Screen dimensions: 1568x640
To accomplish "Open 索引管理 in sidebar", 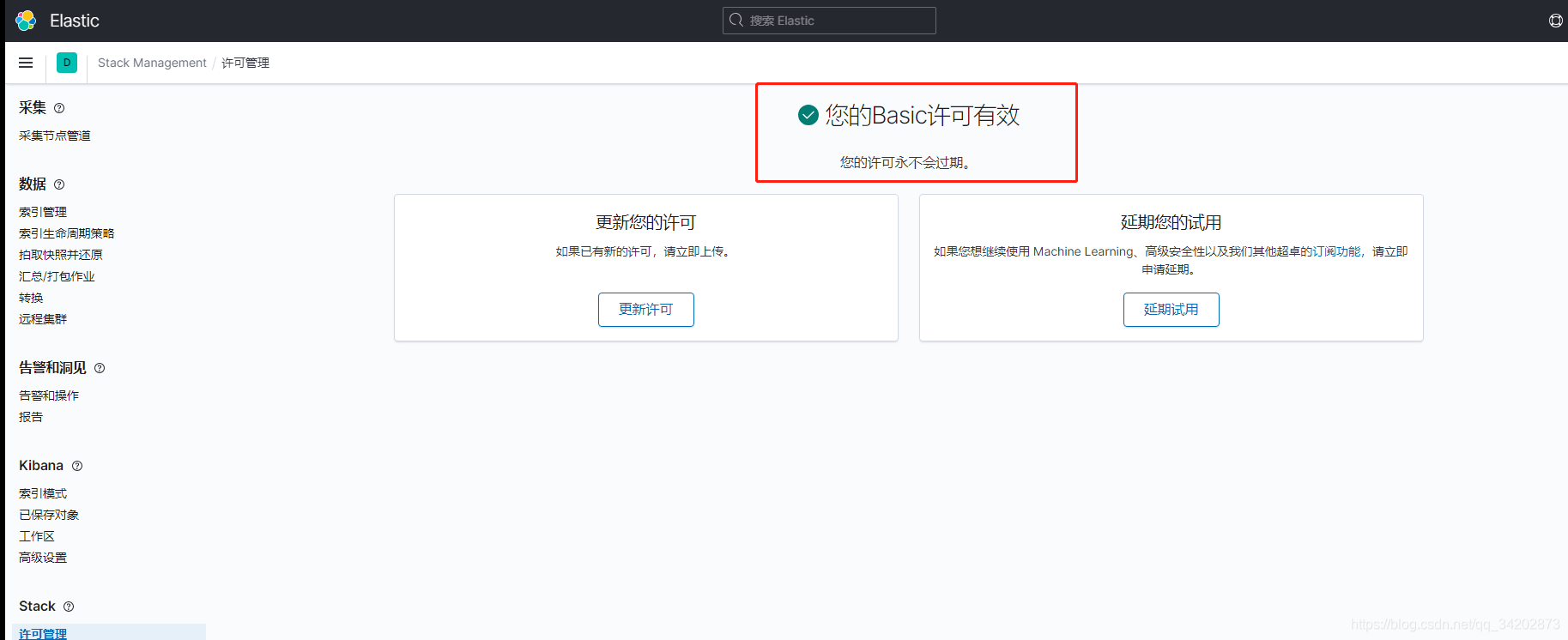I will pyautogui.click(x=43, y=212).
